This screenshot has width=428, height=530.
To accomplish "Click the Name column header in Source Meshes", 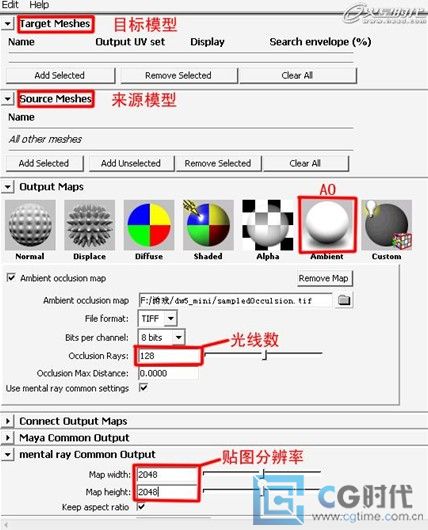I will 21,117.
